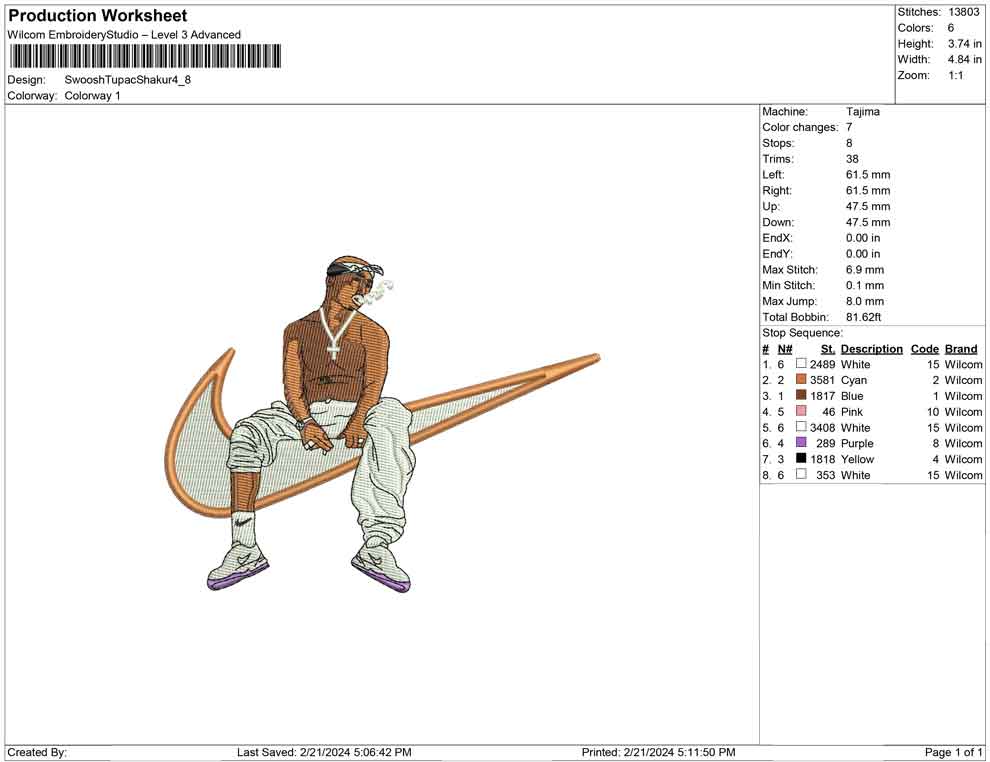Click the Trims value '38'
Screen dimensions: 990x762
pyautogui.click(x=852, y=158)
